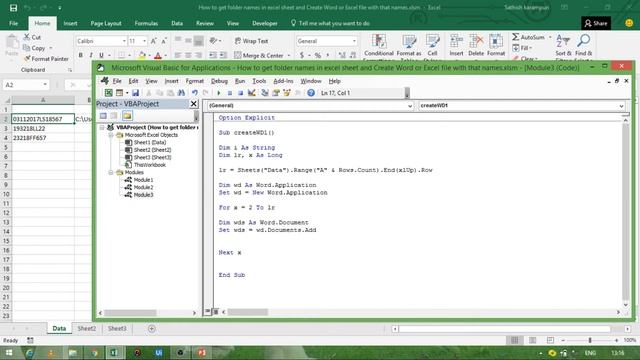Collapse Microsoft Excel Objects folder node

click(111, 135)
